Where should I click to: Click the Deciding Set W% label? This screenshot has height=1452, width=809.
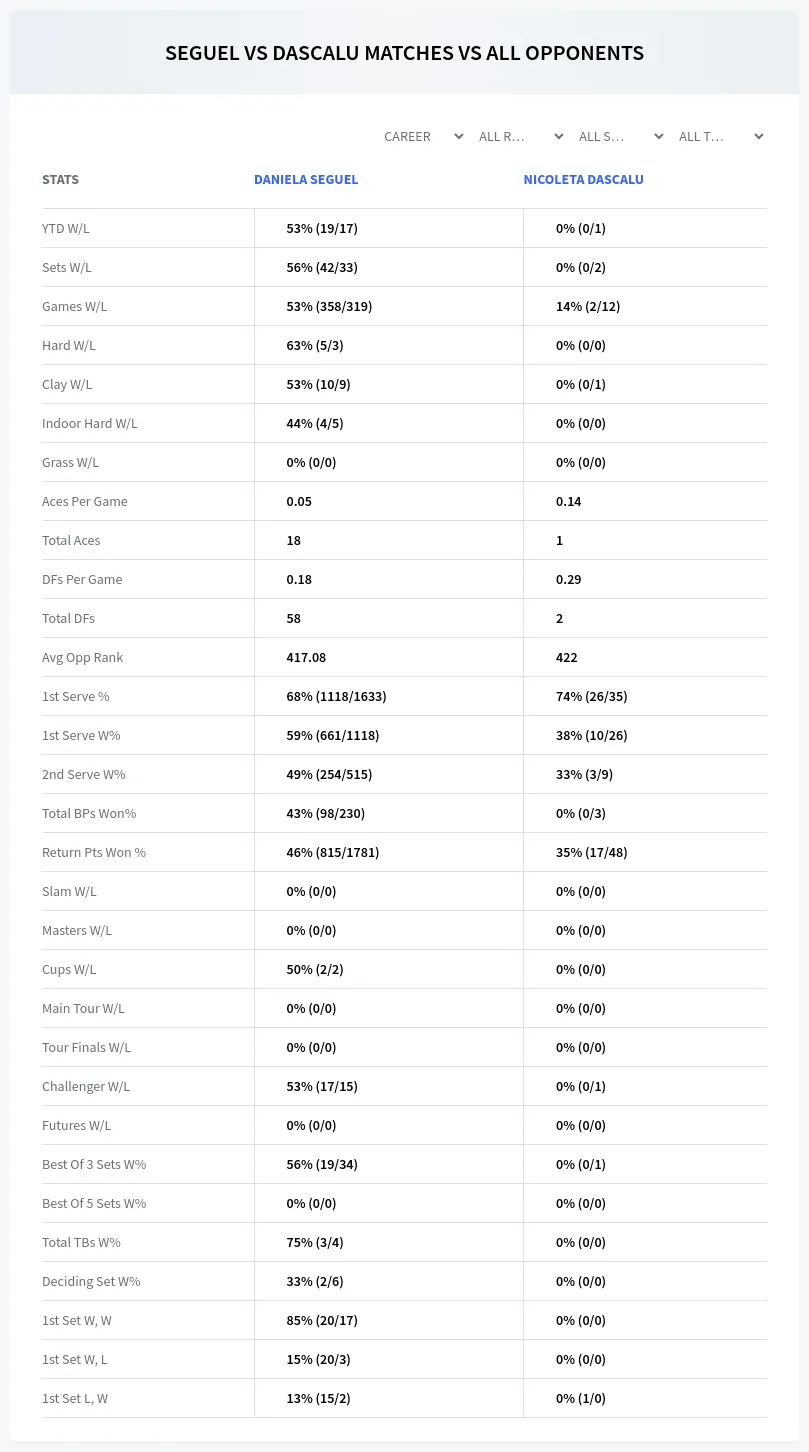coord(91,1281)
